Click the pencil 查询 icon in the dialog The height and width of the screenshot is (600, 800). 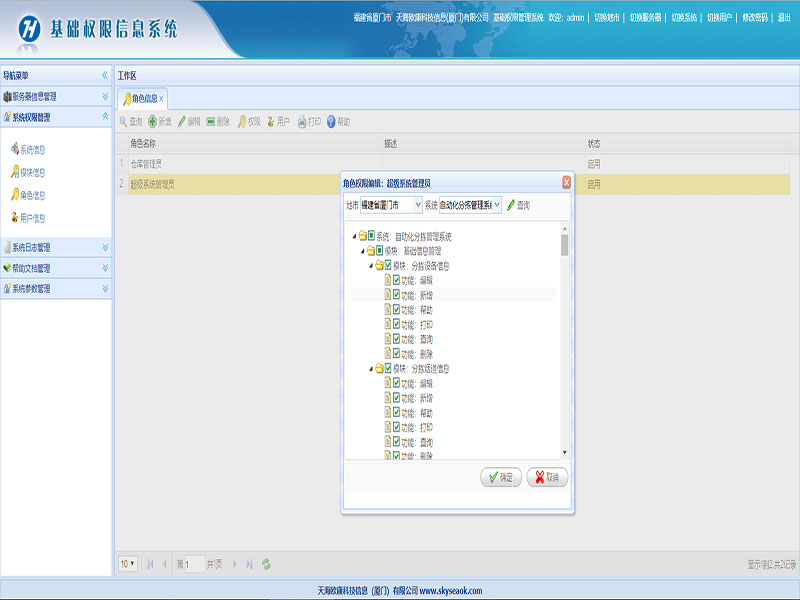tap(511, 205)
